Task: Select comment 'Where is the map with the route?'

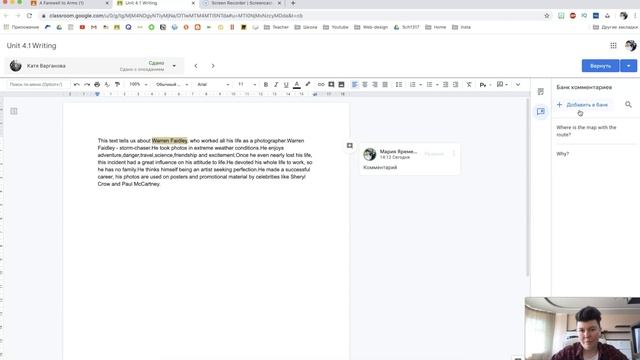Action: (x=586, y=131)
